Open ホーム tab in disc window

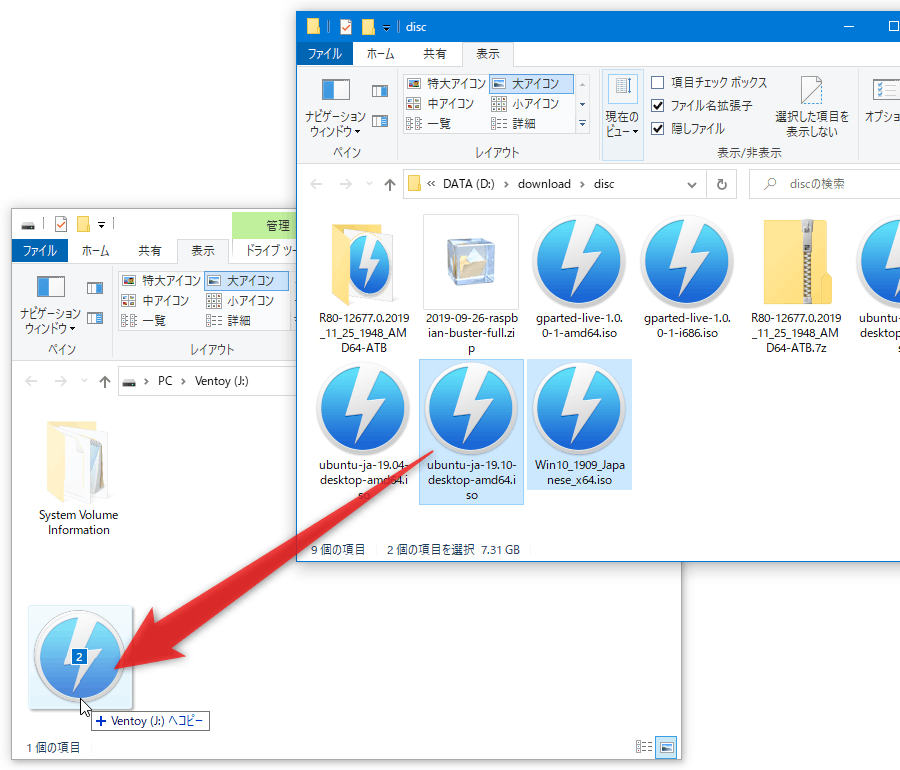[x=380, y=54]
